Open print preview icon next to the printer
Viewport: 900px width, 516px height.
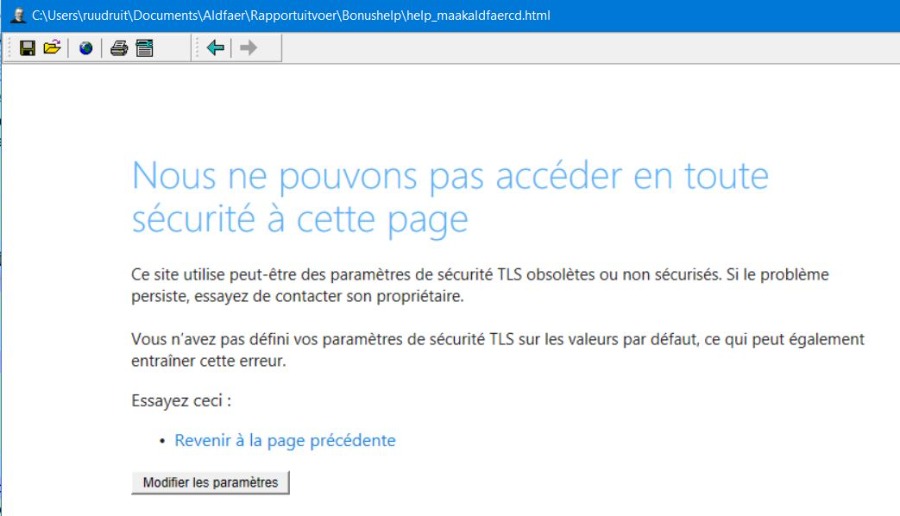point(145,48)
